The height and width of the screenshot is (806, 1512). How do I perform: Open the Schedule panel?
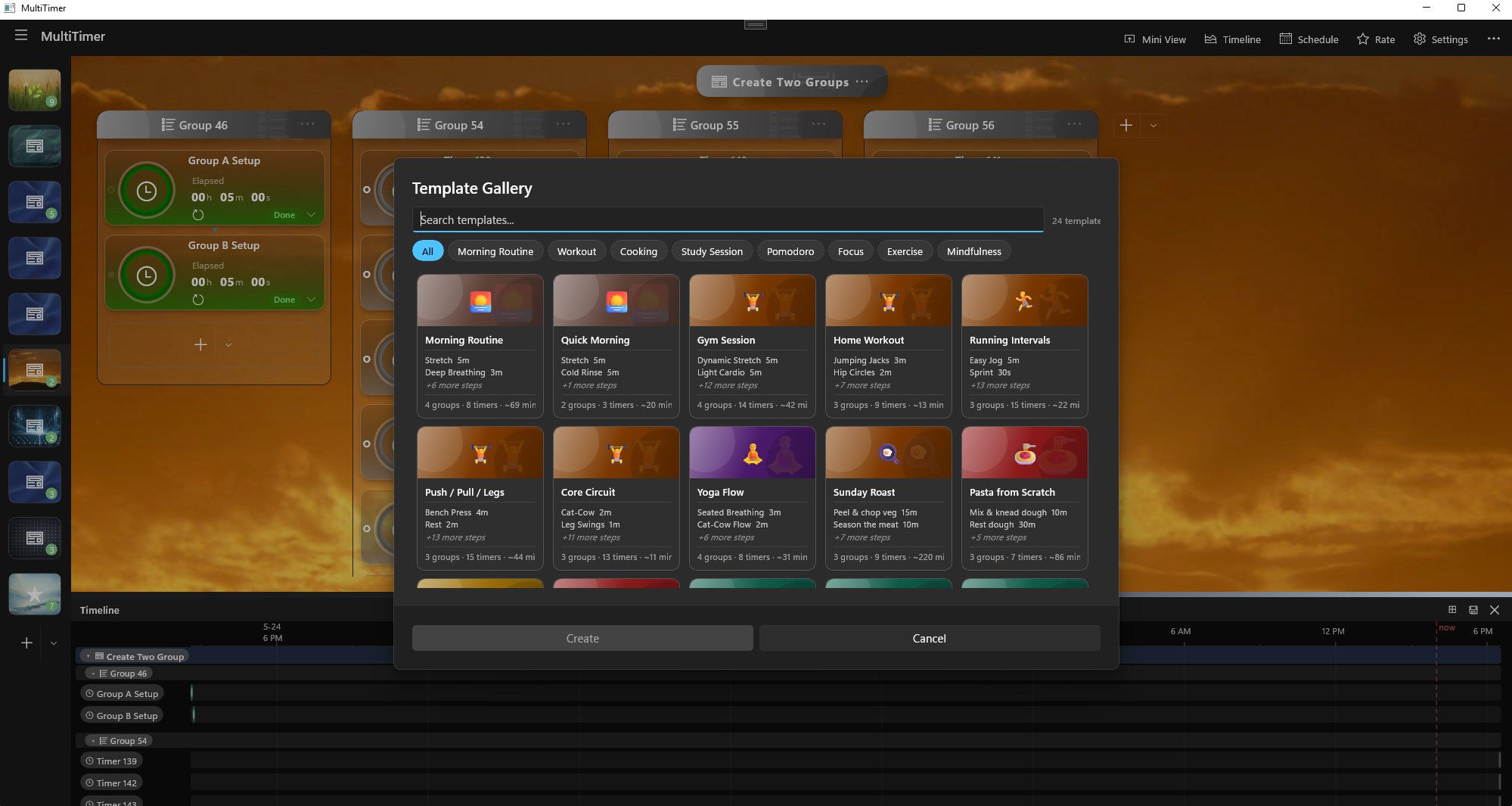tap(1309, 39)
